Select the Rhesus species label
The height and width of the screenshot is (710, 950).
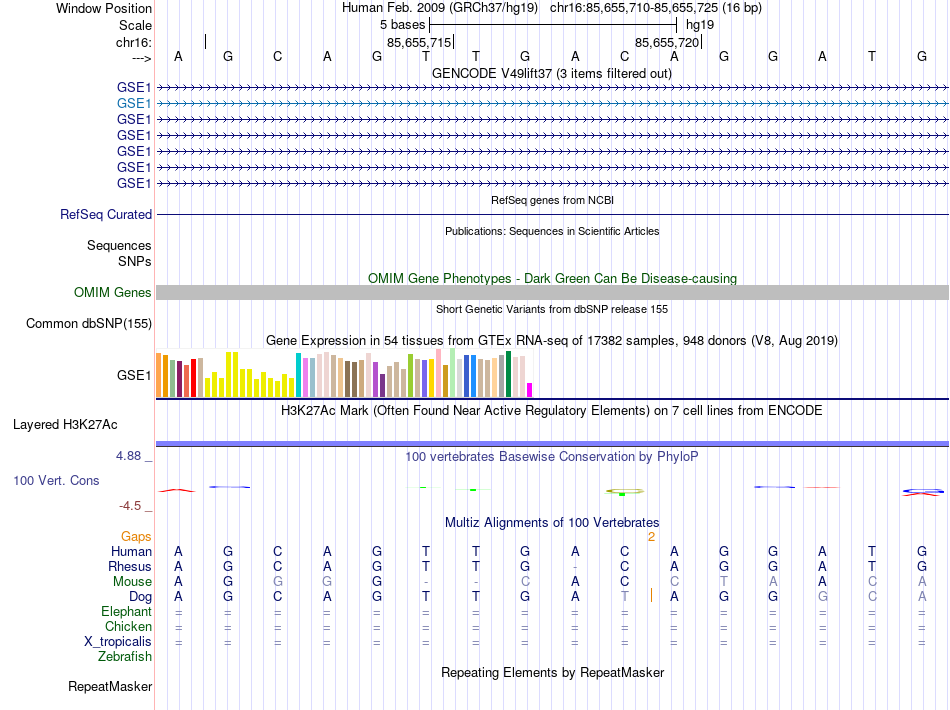(130, 566)
